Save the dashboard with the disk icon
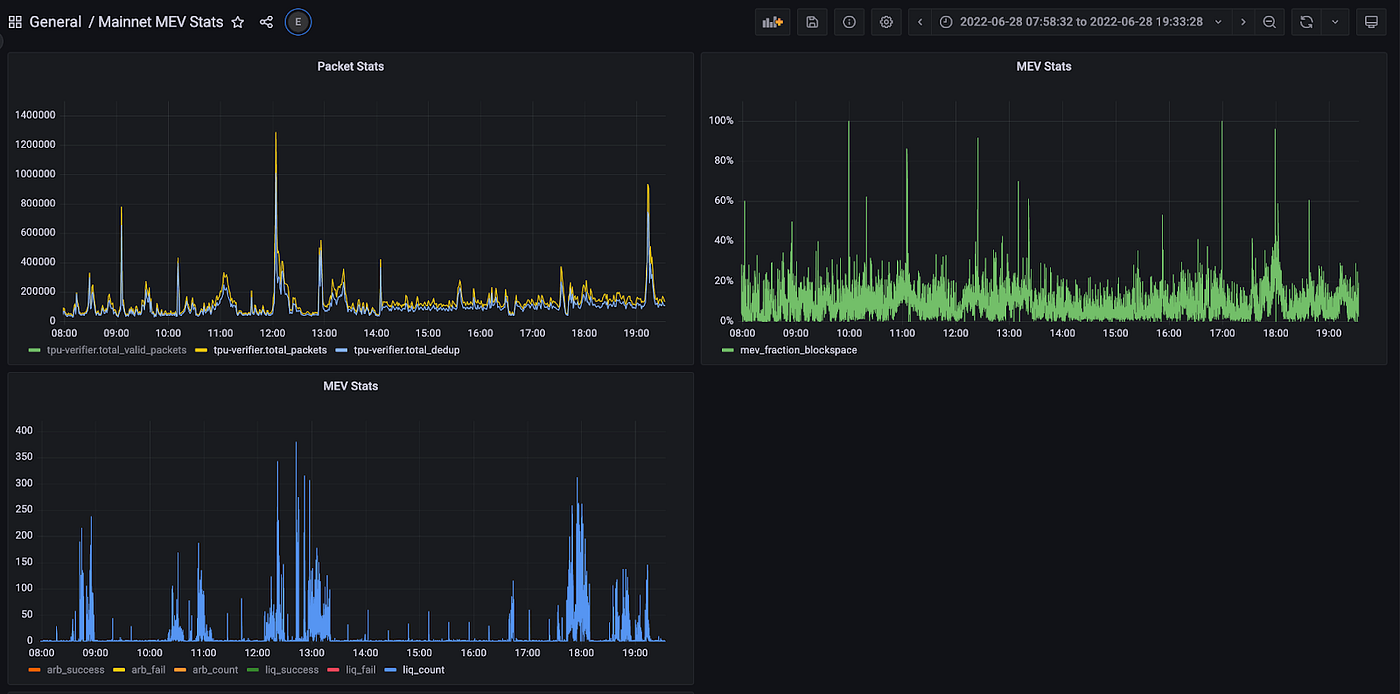Viewport: 1400px width, 694px height. tap(811, 22)
